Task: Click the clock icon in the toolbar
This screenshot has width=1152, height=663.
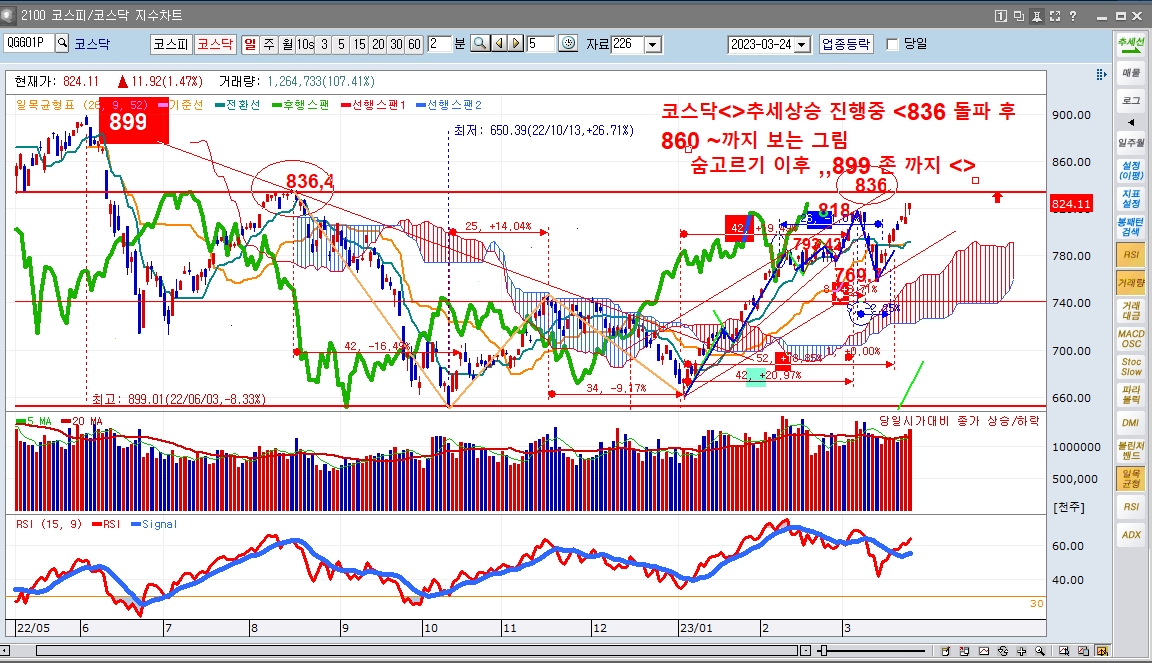Action: click(568, 43)
